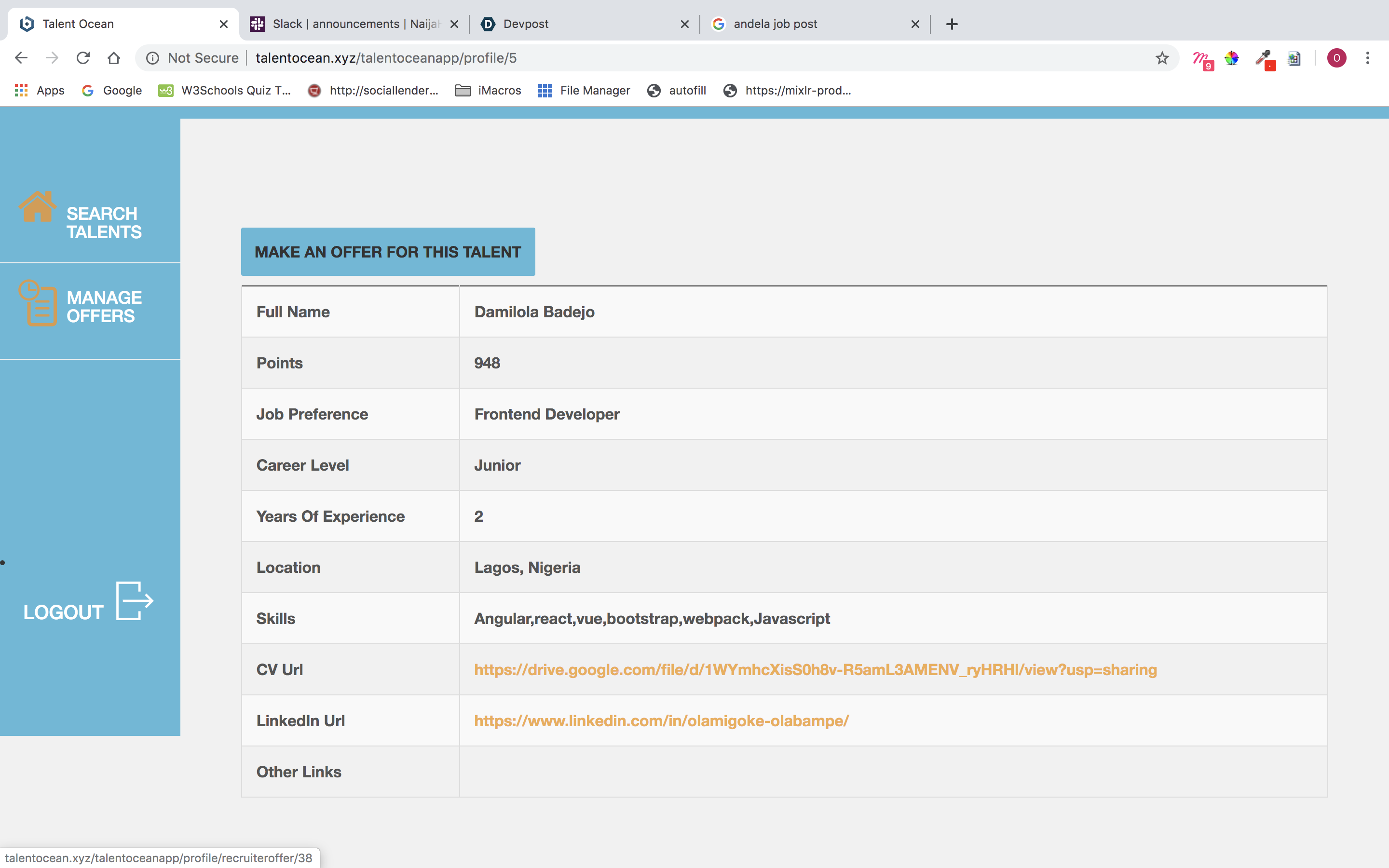Click the house icon beside Search Talents
Screen dimensions: 1389x868
click(x=37, y=207)
